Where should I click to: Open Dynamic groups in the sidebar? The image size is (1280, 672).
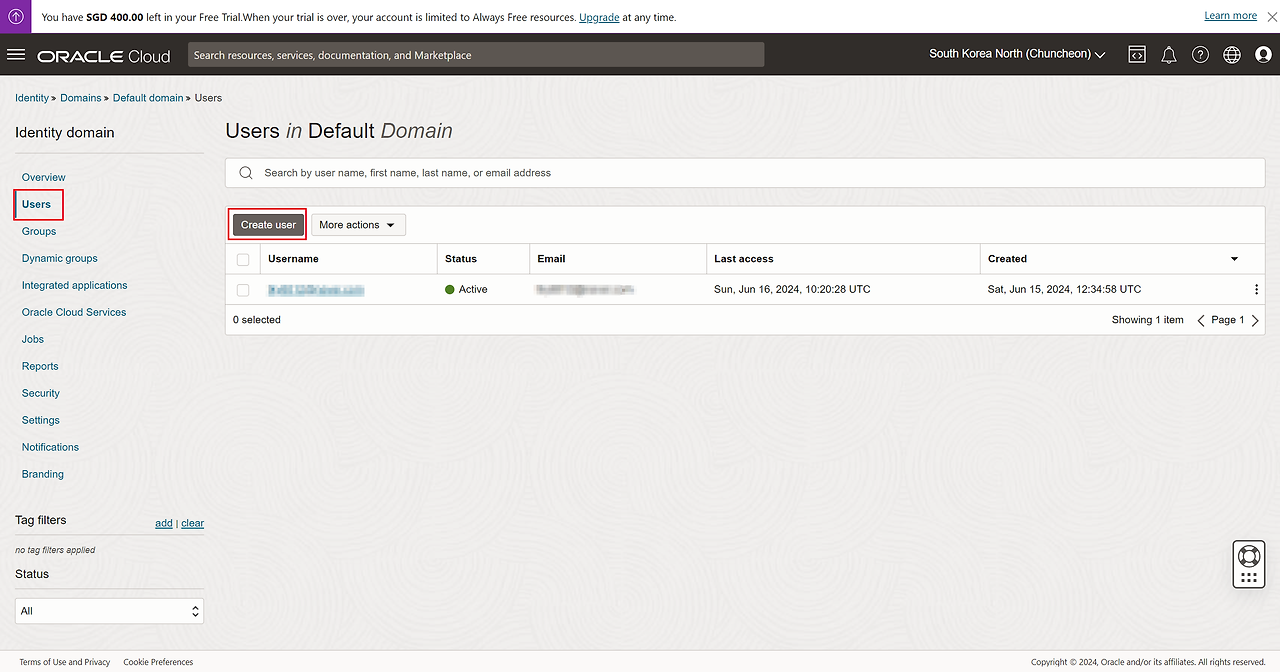[x=60, y=258]
